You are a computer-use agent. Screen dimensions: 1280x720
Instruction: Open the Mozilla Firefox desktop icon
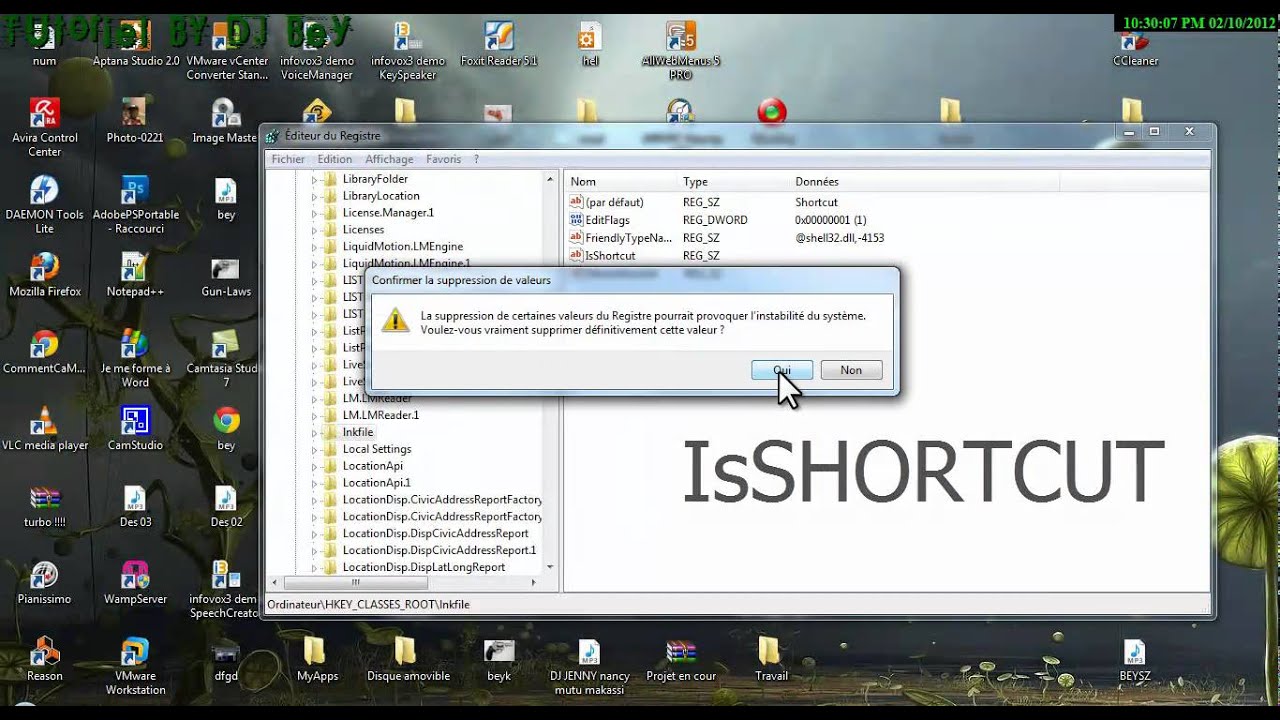point(44,269)
